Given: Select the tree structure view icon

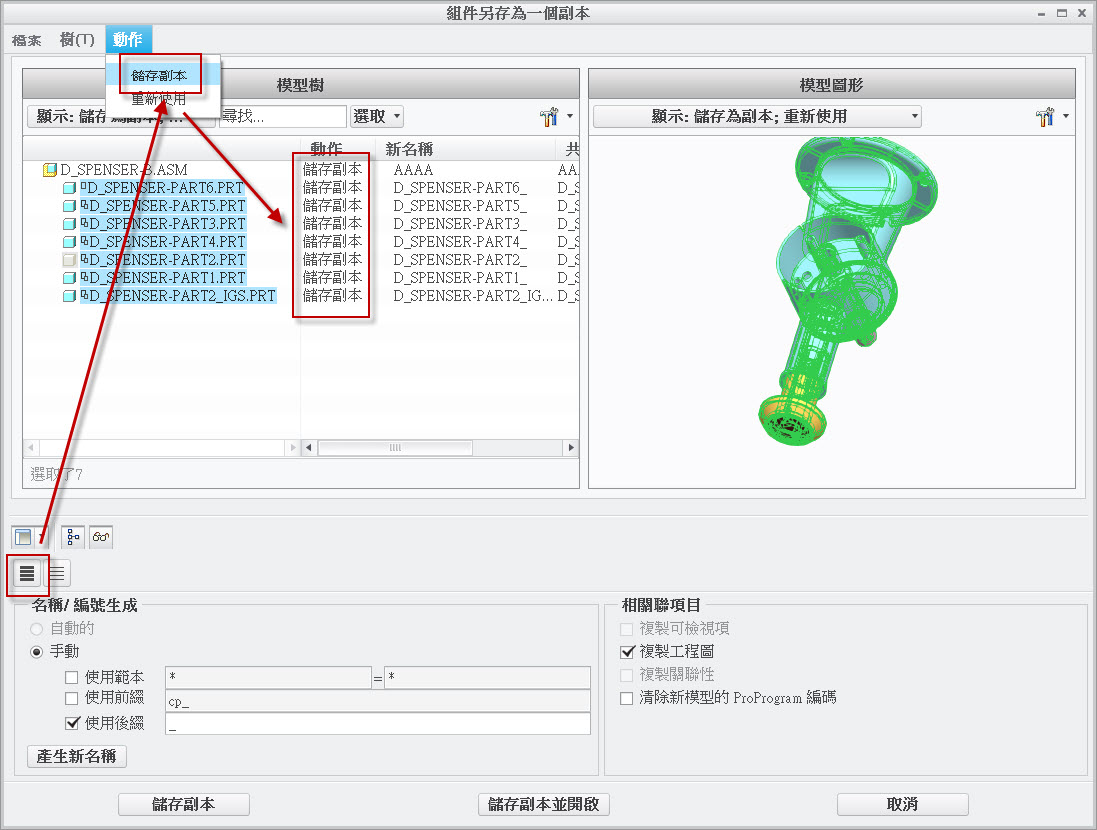Looking at the screenshot, I should [x=70, y=536].
